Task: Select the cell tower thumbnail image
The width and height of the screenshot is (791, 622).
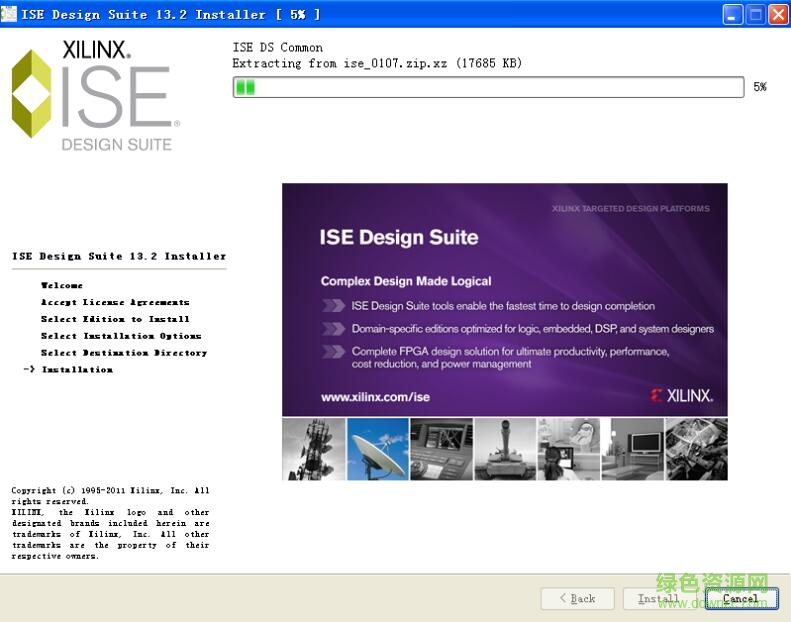Action: (x=314, y=449)
